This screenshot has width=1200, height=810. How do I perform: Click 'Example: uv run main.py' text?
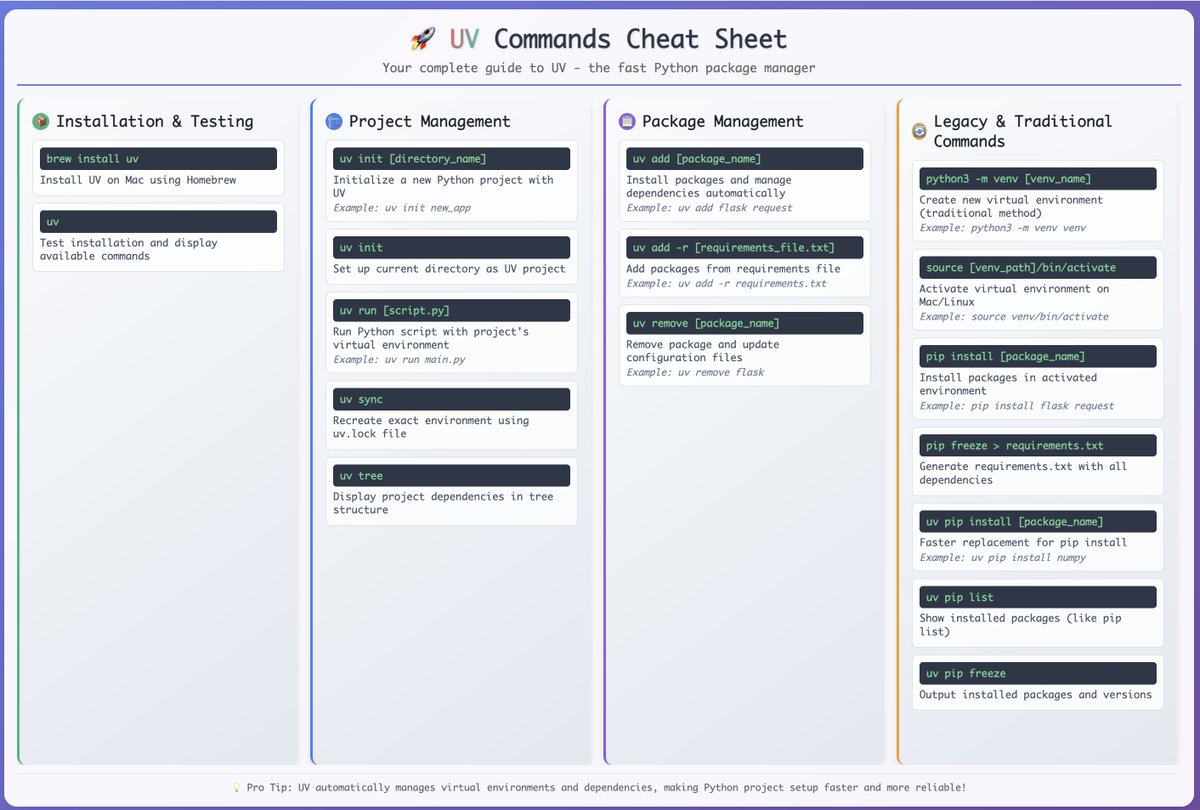point(399,359)
